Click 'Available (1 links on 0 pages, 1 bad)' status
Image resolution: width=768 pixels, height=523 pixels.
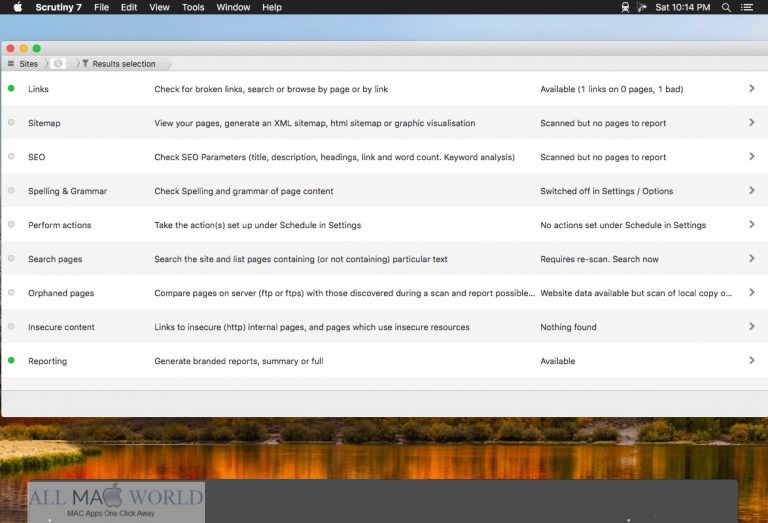pos(612,89)
